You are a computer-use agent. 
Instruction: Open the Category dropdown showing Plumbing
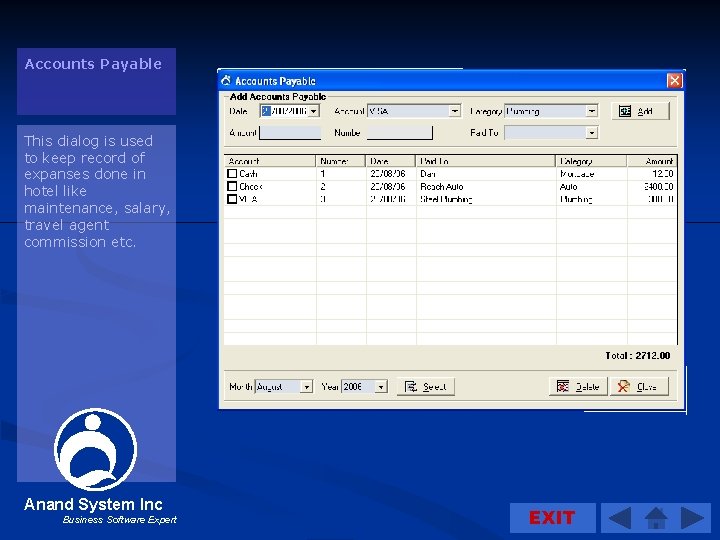592,111
